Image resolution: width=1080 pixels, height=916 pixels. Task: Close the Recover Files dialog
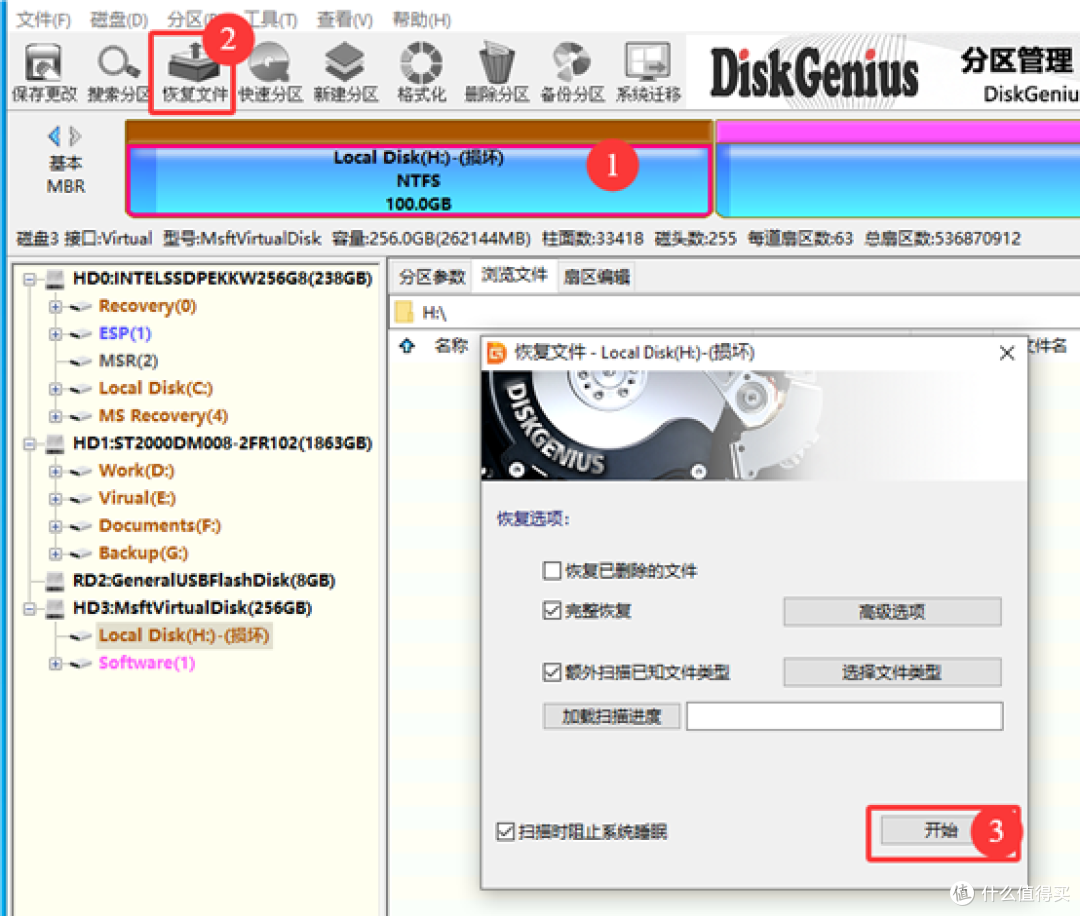tap(1006, 353)
